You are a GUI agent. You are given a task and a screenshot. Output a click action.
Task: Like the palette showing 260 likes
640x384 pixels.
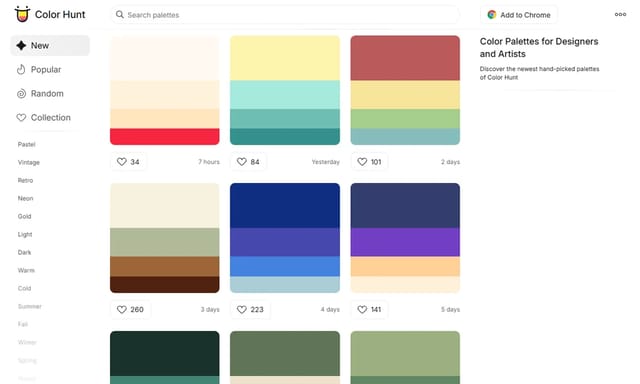tap(130, 309)
